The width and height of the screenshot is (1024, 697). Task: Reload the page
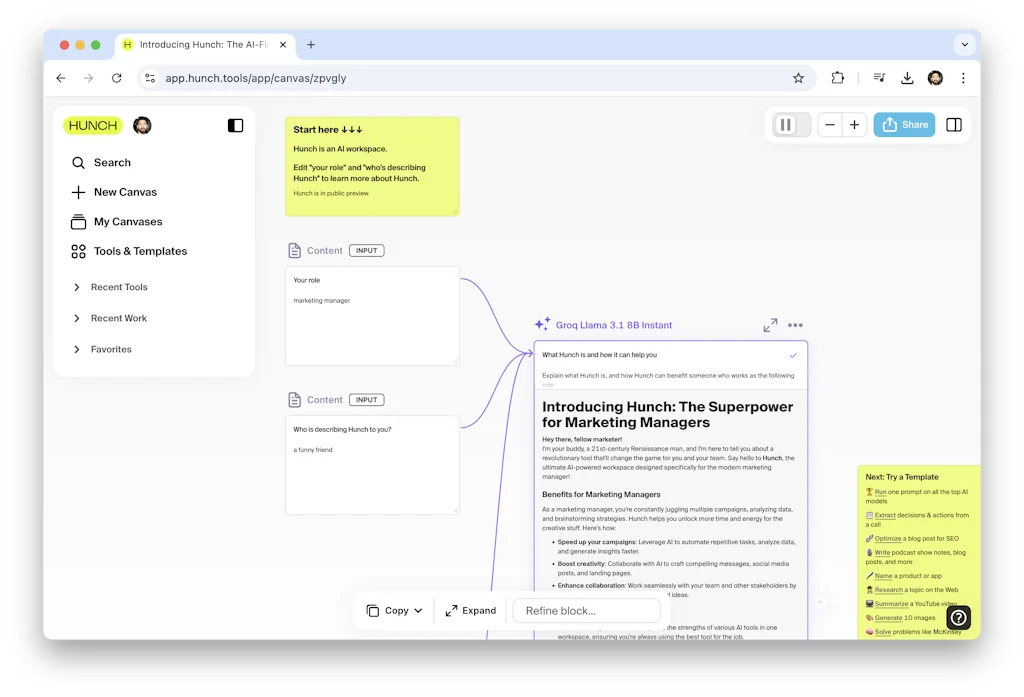tap(116, 78)
